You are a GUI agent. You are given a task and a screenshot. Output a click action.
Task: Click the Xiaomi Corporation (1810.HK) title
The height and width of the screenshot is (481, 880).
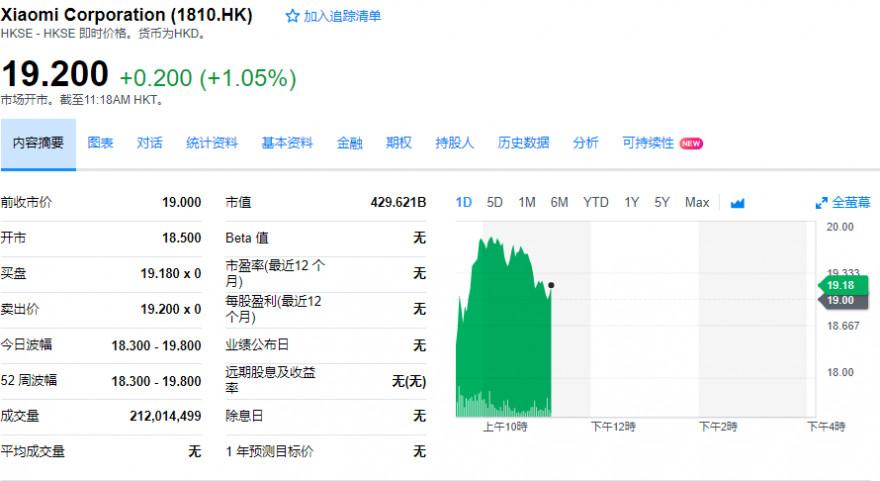coord(126,15)
